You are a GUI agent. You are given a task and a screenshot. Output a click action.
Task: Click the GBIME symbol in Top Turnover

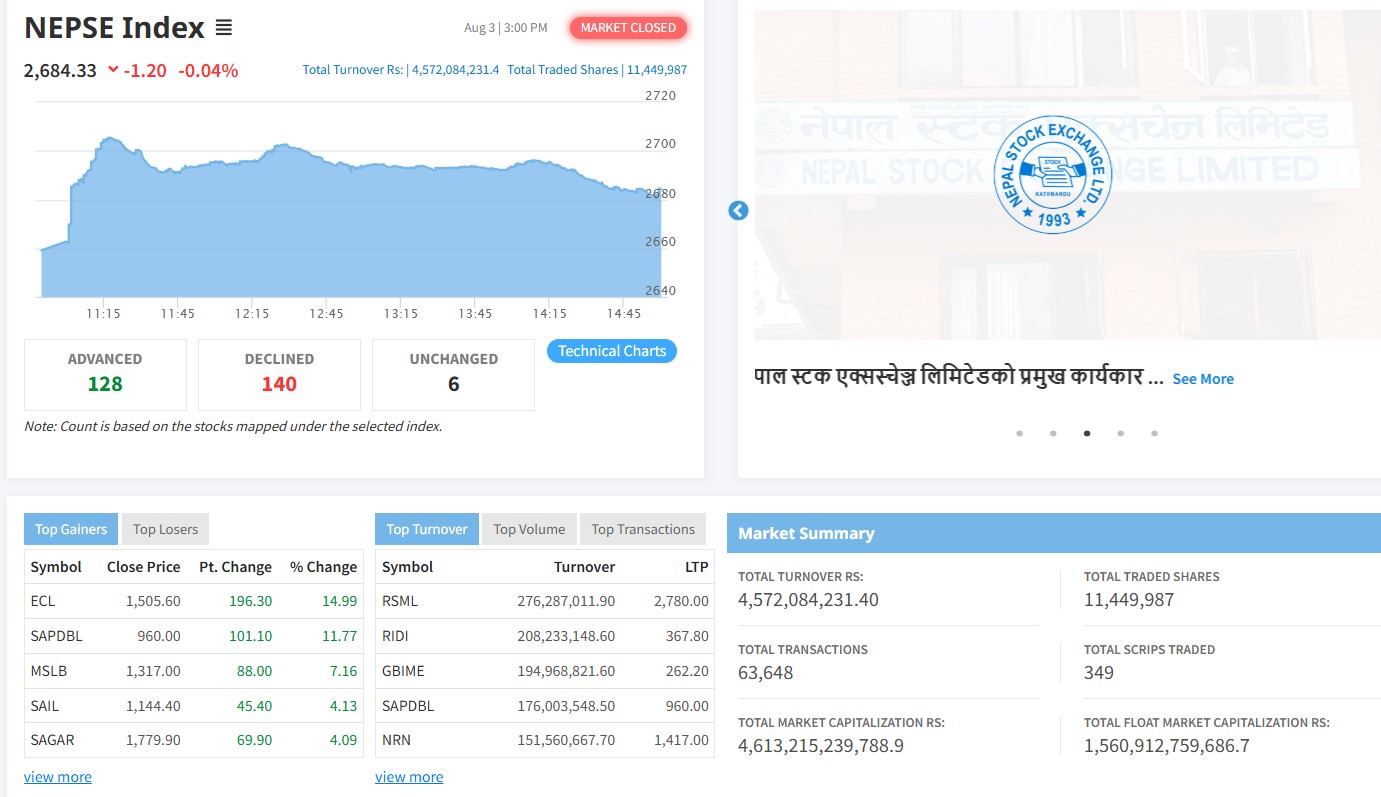(403, 671)
